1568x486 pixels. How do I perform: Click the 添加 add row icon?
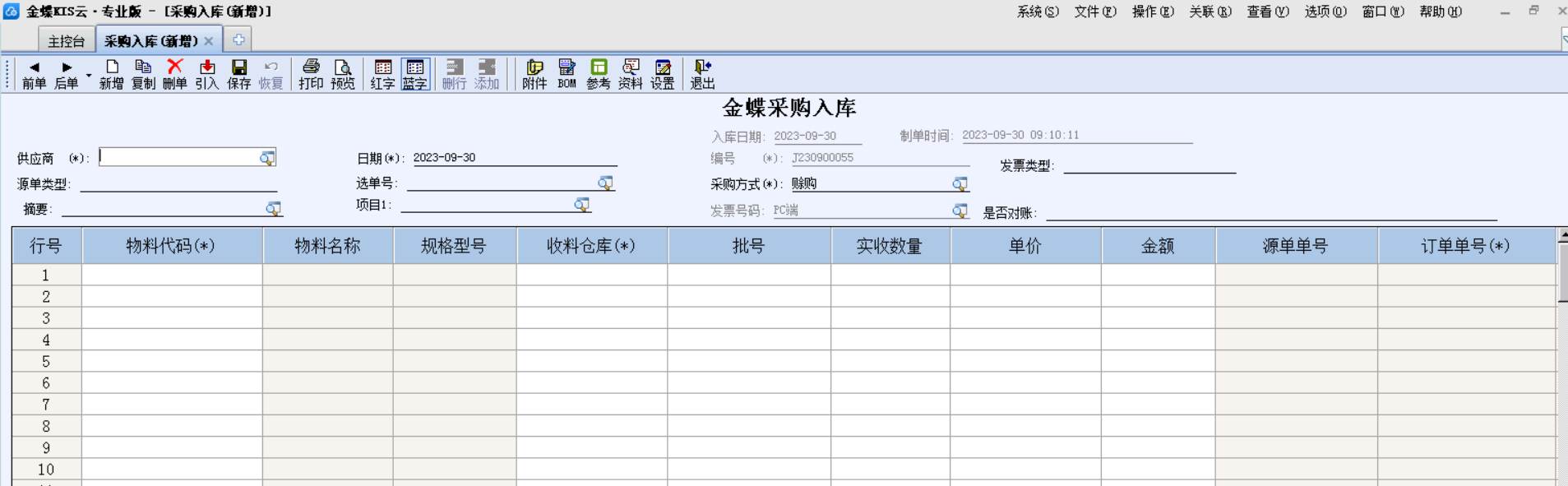(487, 74)
